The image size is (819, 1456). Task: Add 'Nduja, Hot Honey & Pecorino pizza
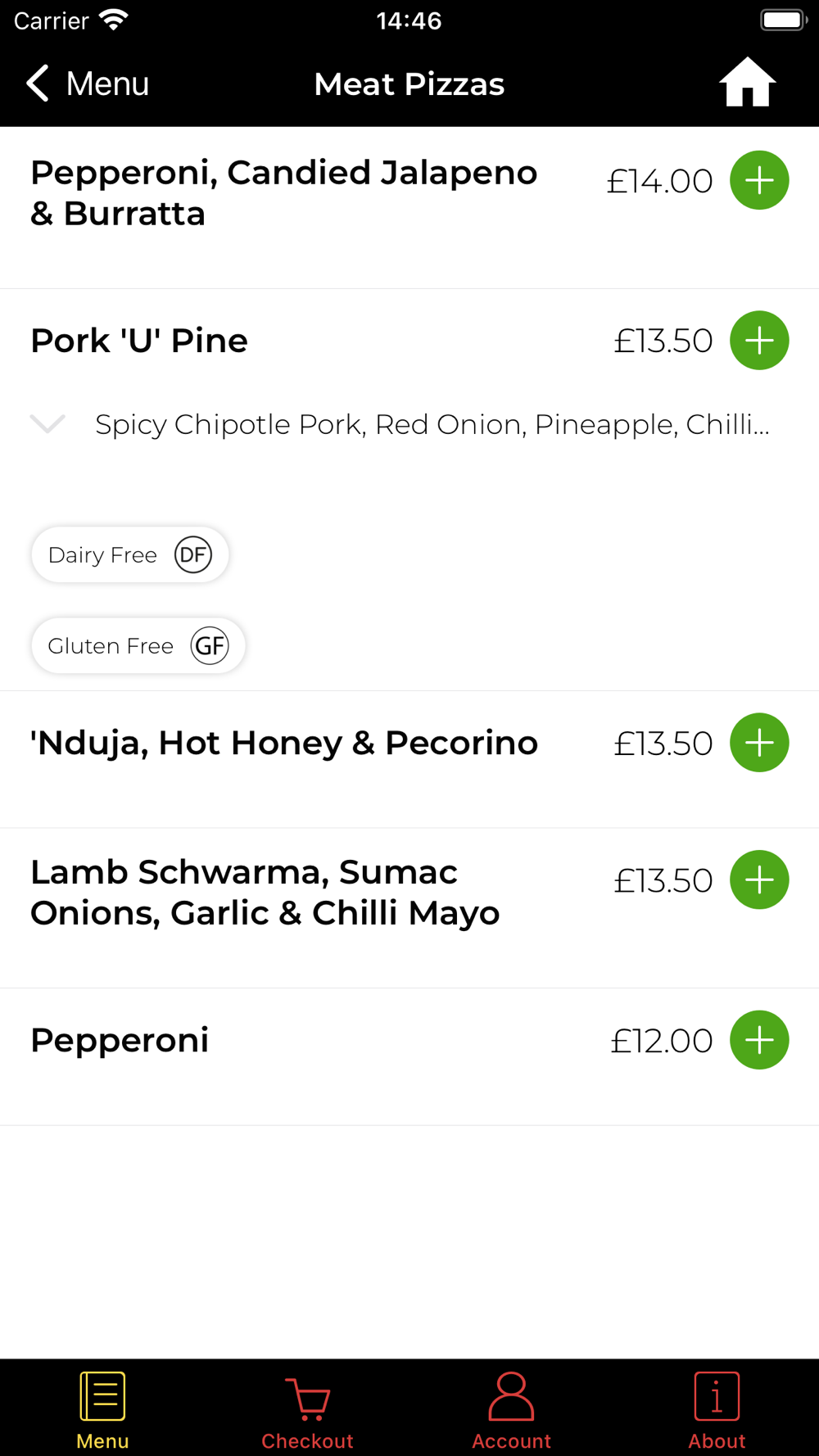759,743
